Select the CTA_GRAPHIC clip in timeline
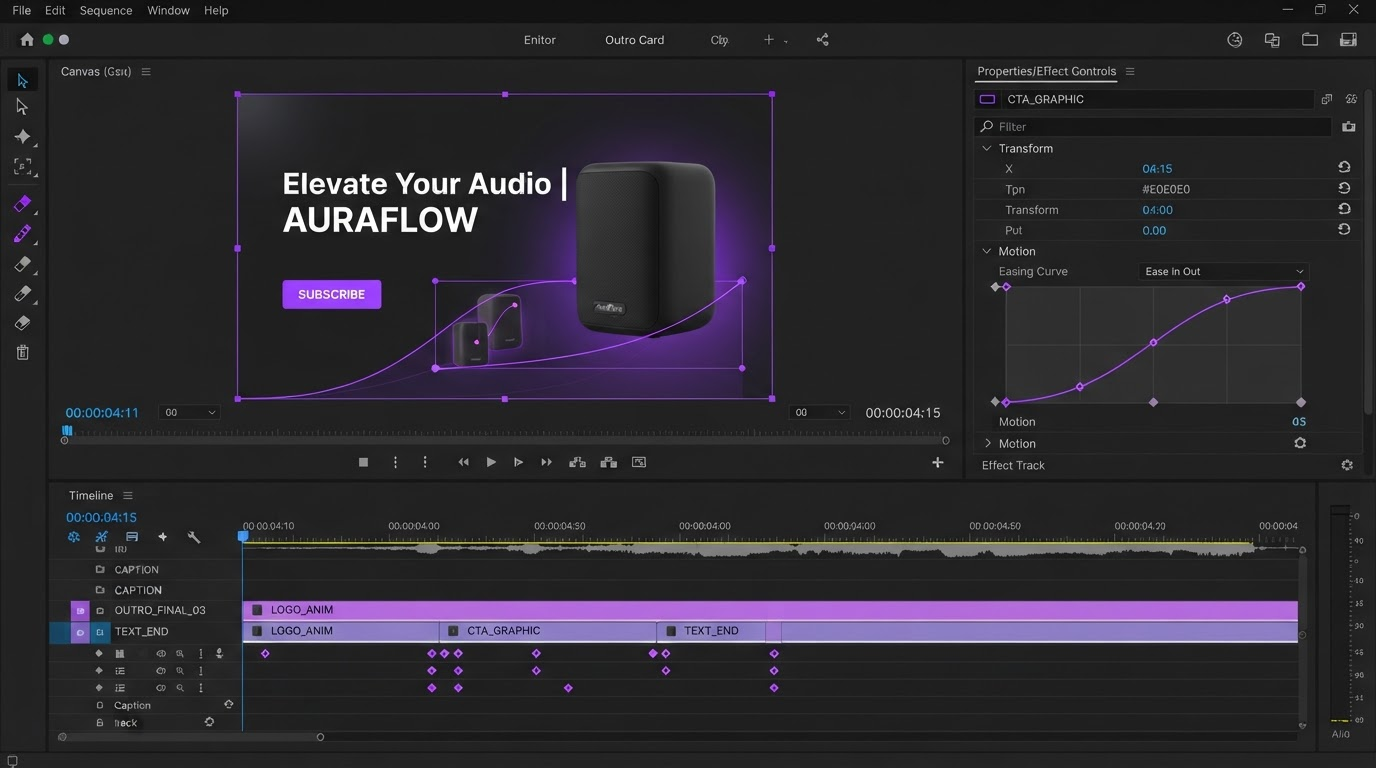This screenshot has width=1376, height=768. 547,631
